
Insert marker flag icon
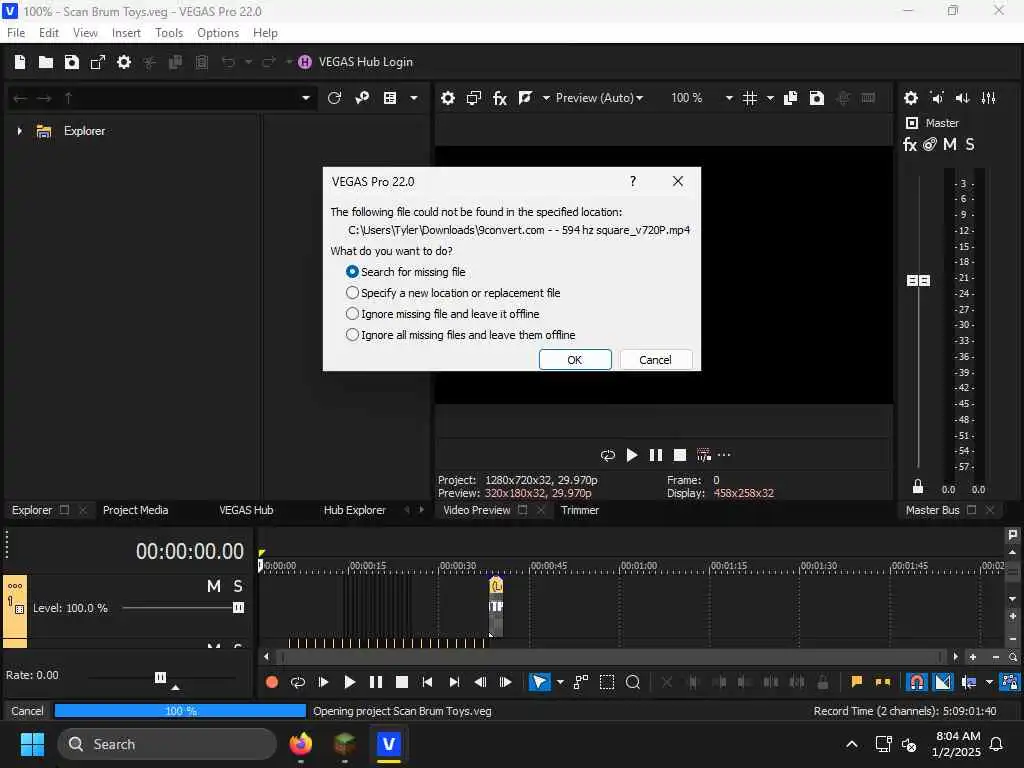(856, 682)
